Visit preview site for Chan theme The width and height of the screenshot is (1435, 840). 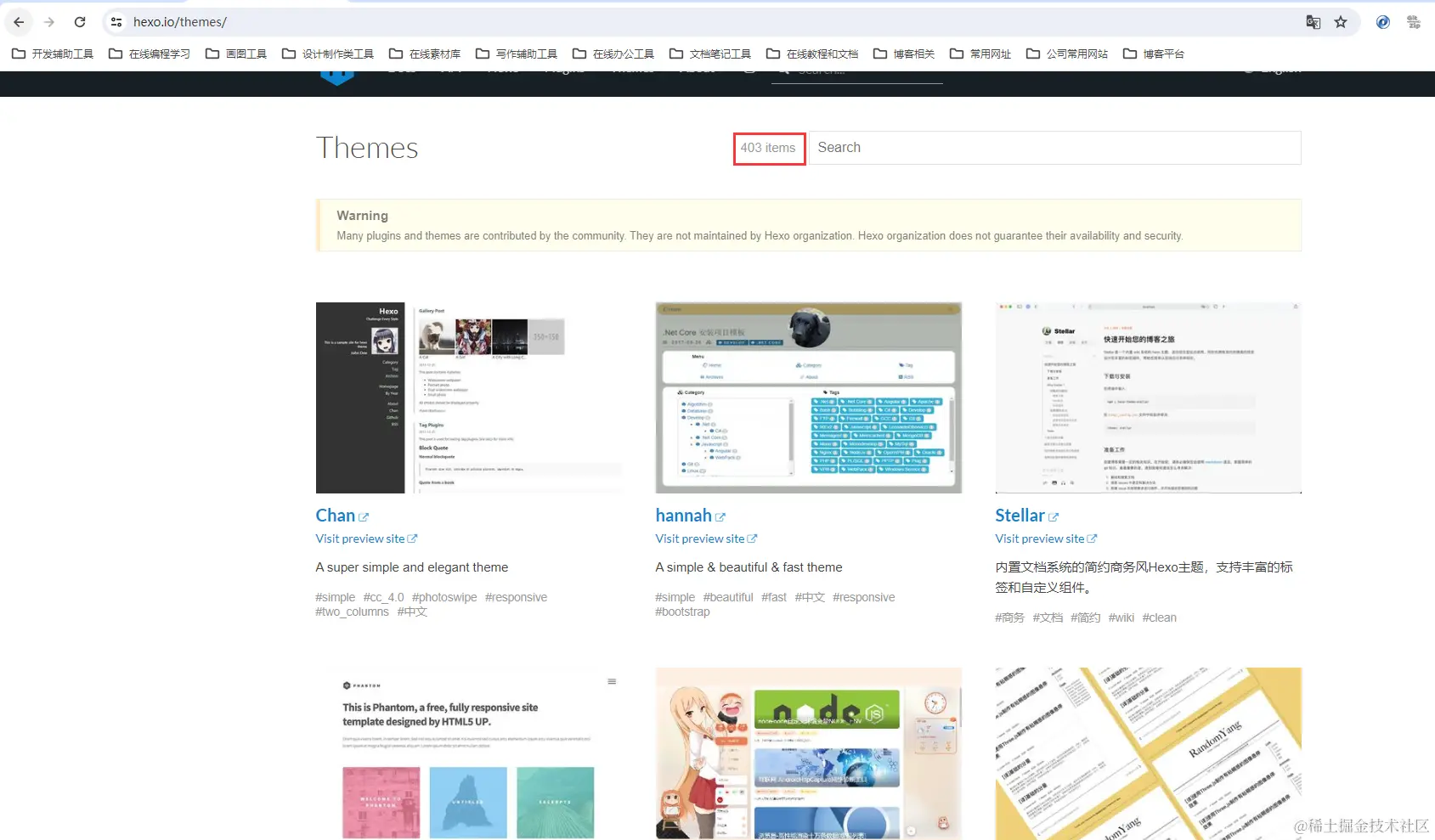pos(366,538)
